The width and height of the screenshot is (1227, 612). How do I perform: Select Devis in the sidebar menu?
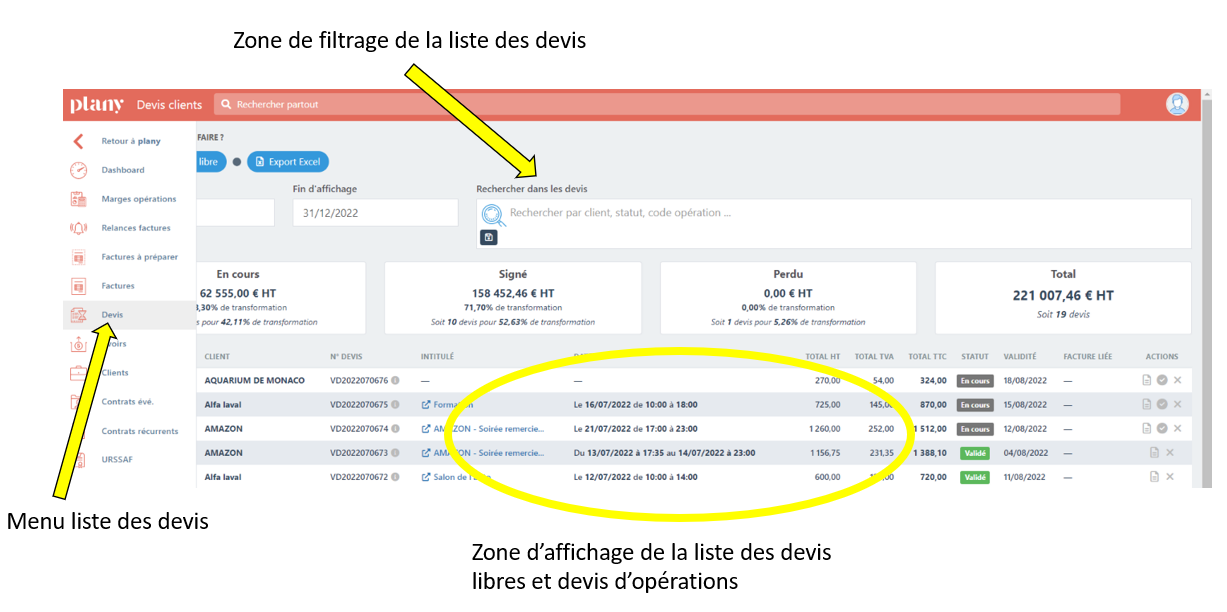pos(112,315)
